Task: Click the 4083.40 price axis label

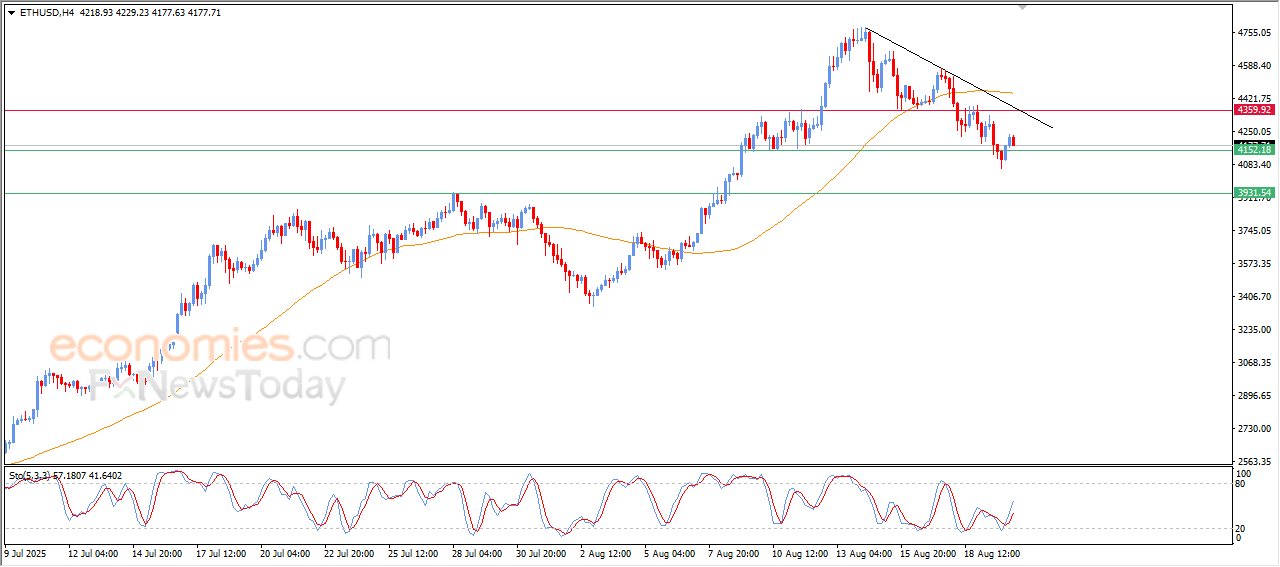Action: pyautogui.click(x=1256, y=165)
